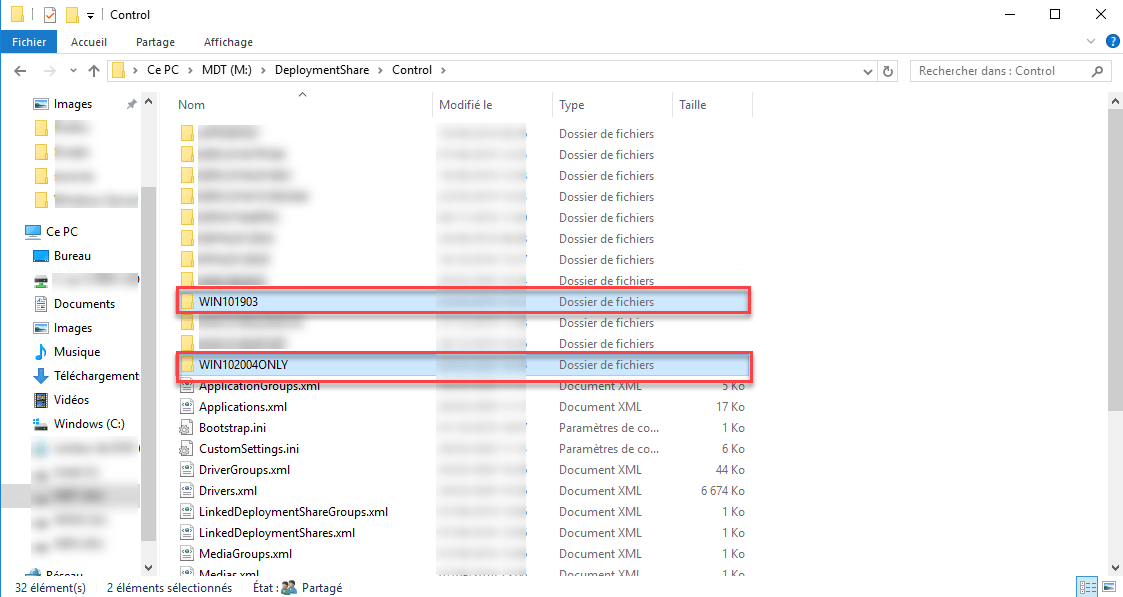
Task: Navigate up one level with the up arrow
Action: click(94, 70)
